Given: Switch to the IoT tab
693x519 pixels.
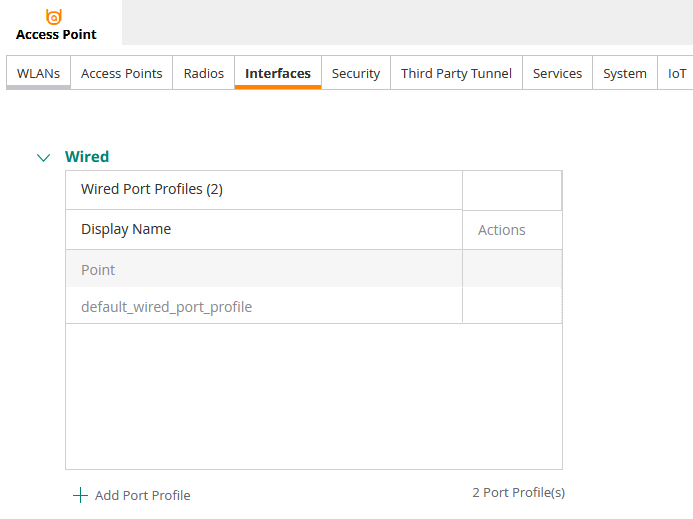Looking at the screenshot, I should coord(677,73).
